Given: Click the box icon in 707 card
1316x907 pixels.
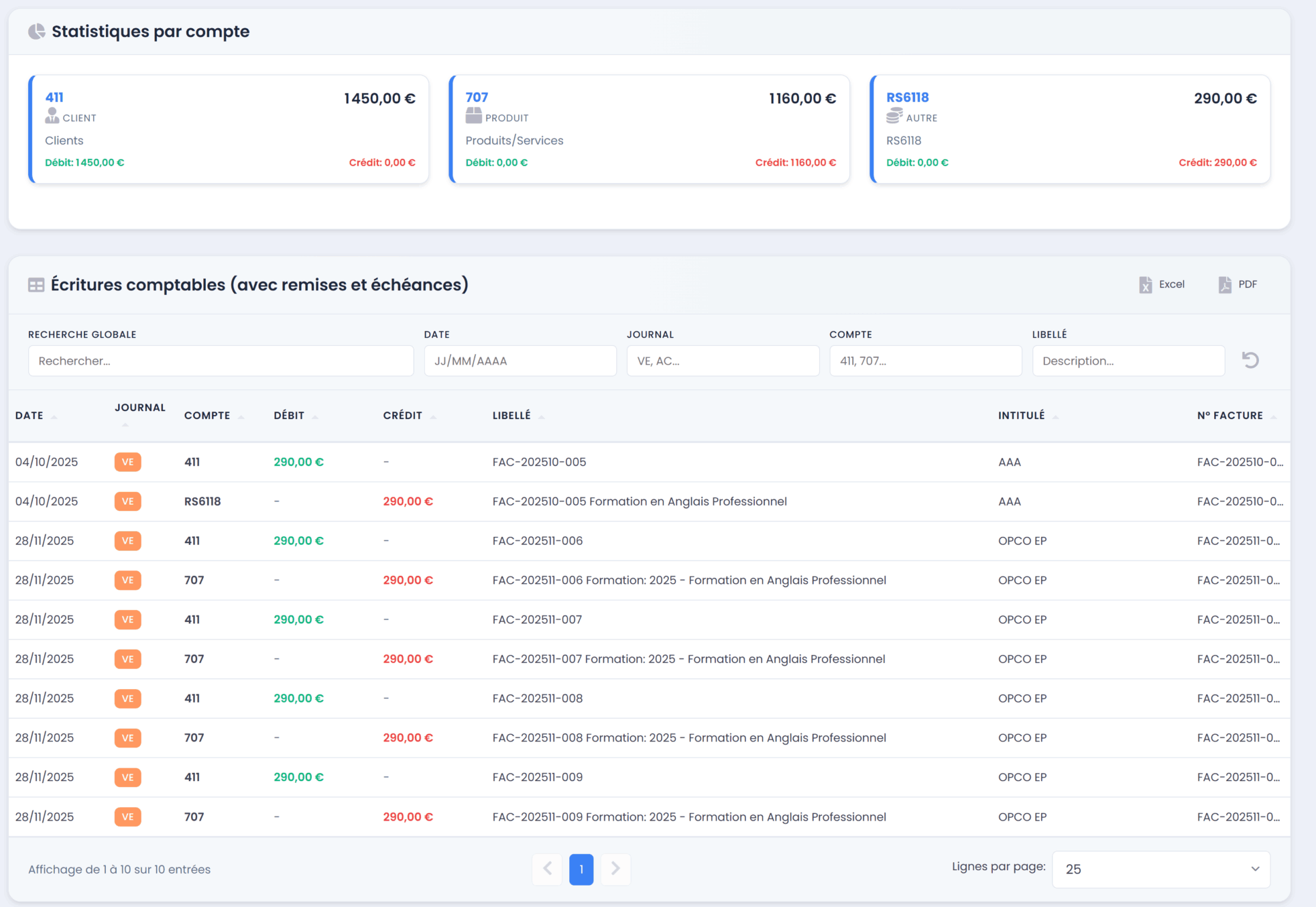Looking at the screenshot, I should (474, 116).
